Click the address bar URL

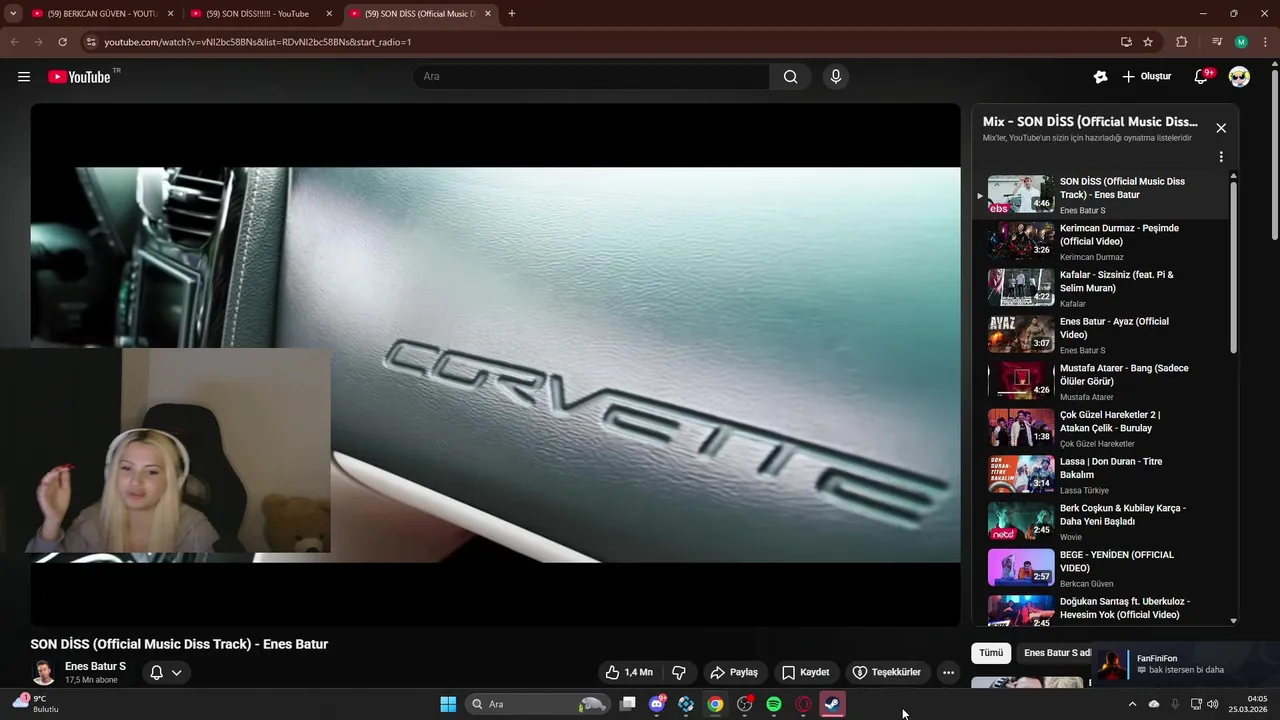[258, 42]
